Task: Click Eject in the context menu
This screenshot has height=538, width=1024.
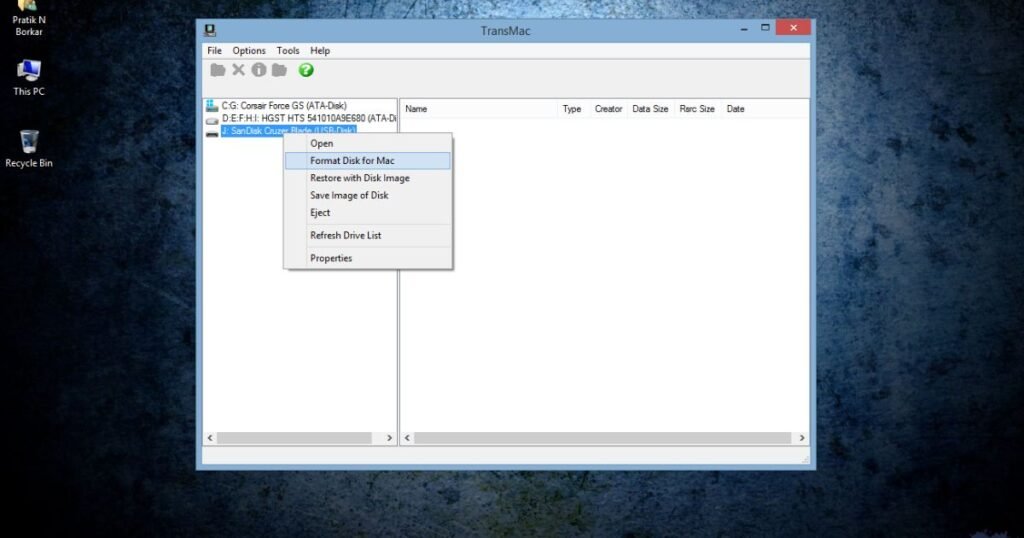Action: [x=320, y=213]
